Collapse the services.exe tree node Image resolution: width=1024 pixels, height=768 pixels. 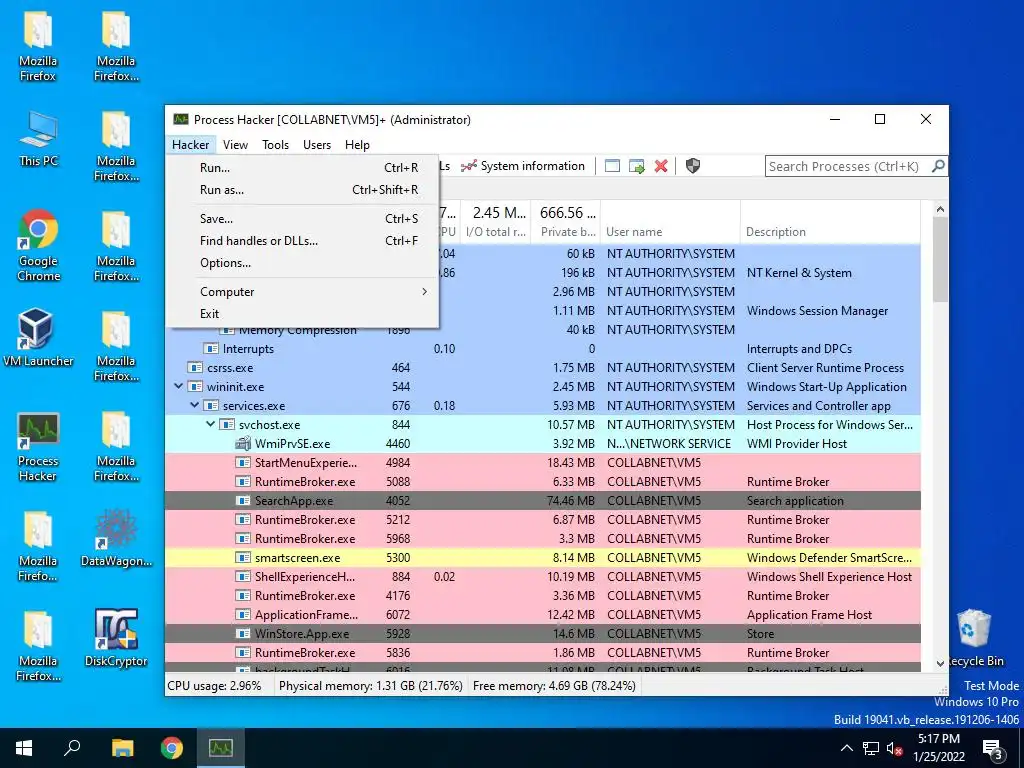(195, 405)
